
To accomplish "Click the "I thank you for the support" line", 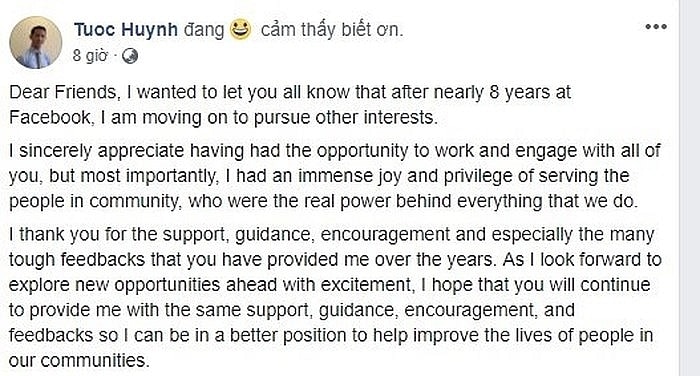I will point(331,234).
